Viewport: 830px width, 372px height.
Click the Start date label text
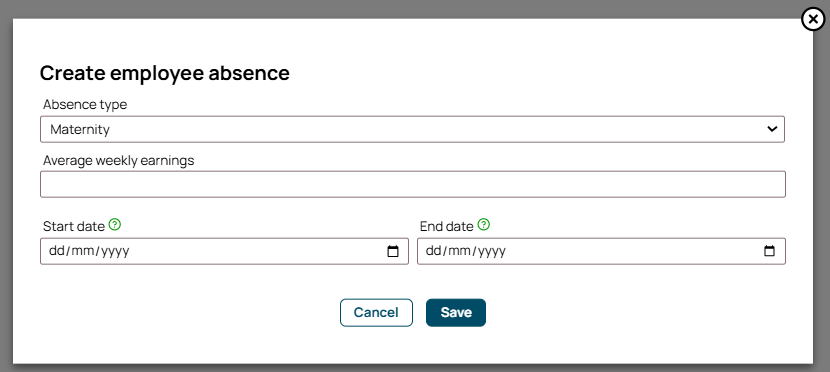(x=74, y=226)
